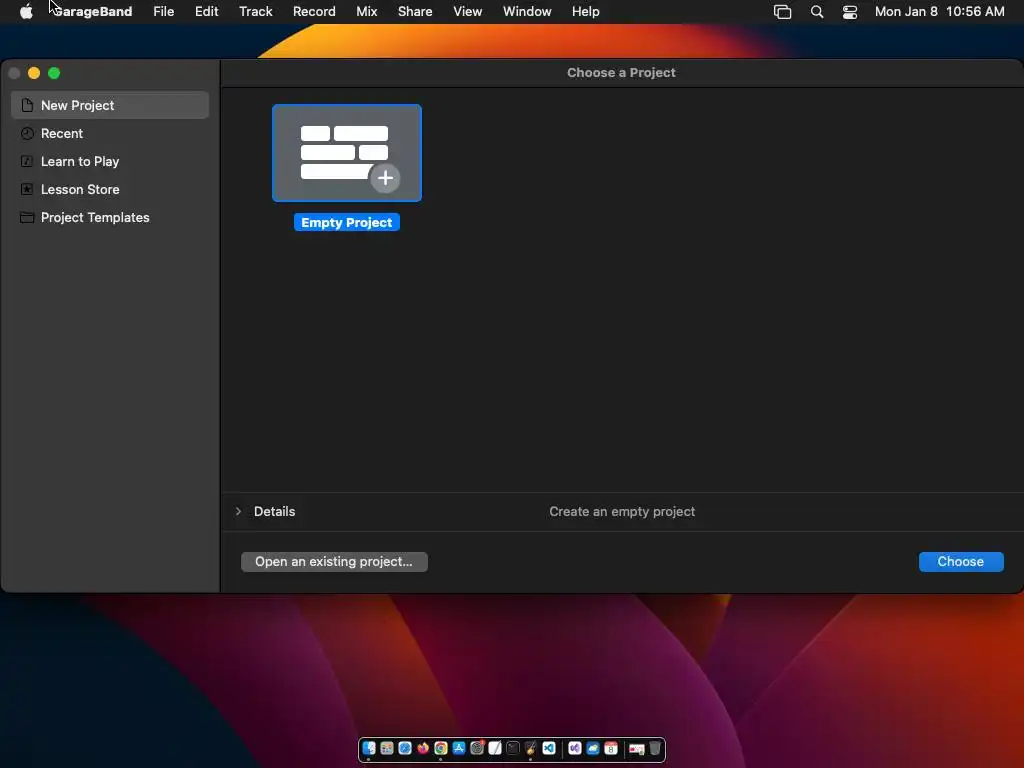Click the green full-screen window button
The height and width of the screenshot is (768, 1024).
[x=54, y=73]
